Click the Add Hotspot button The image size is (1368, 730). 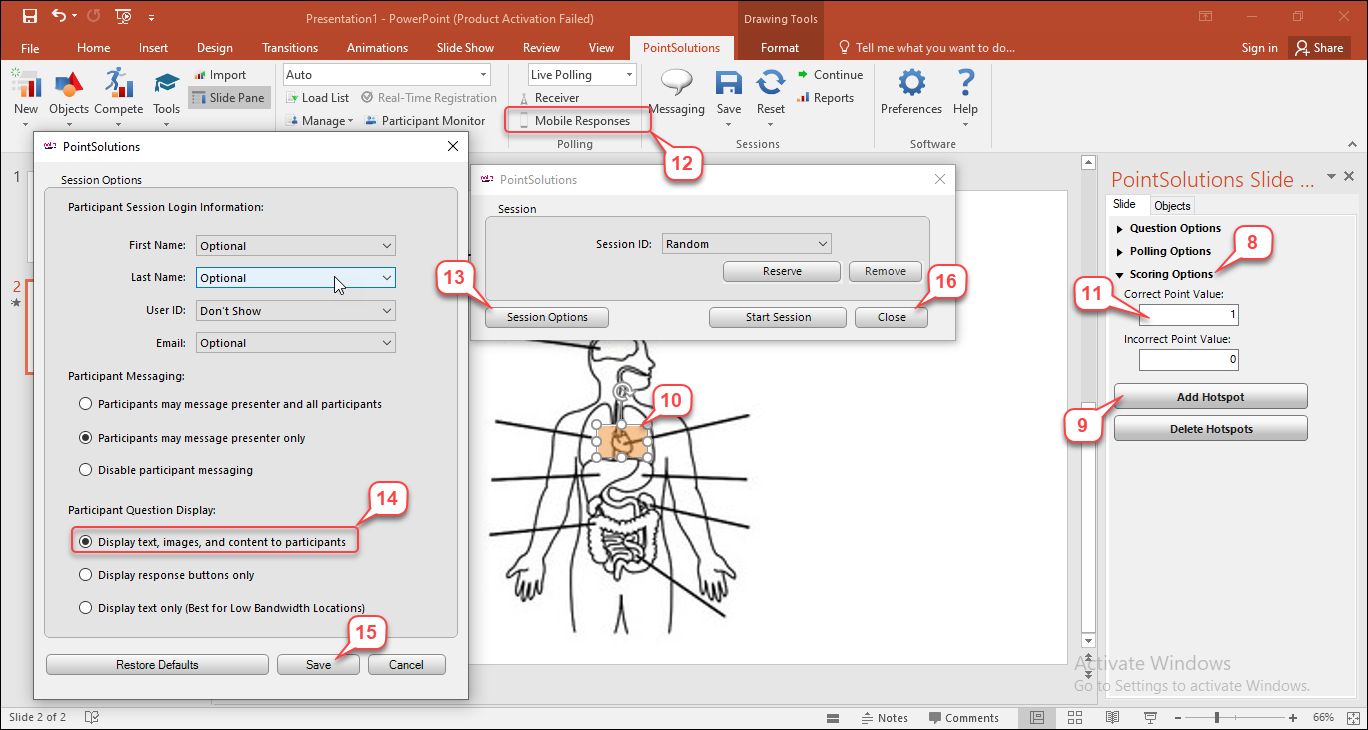coord(1210,397)
